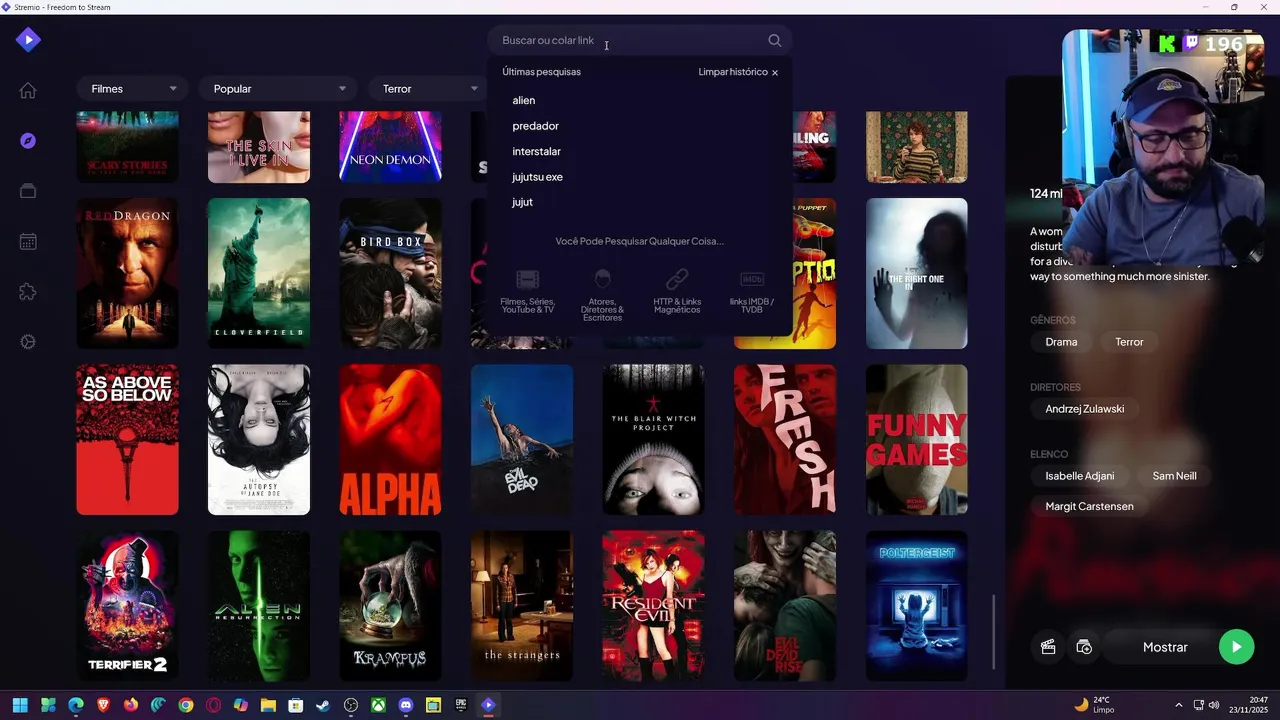Click Limpar histórico to clear history
This screenshot has width=1280, height=720.
tap(738, 72)
